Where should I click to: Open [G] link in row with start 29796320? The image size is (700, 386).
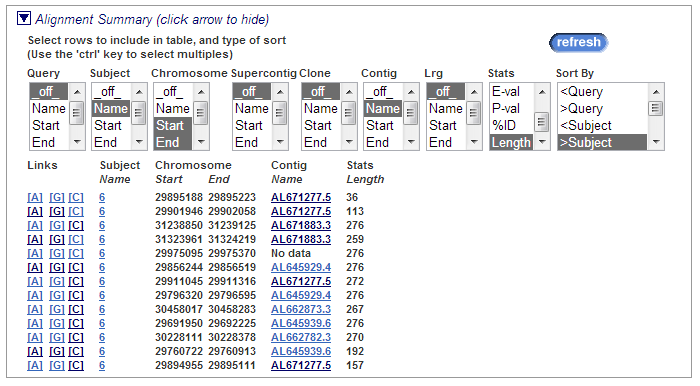[x=57, y=295]
